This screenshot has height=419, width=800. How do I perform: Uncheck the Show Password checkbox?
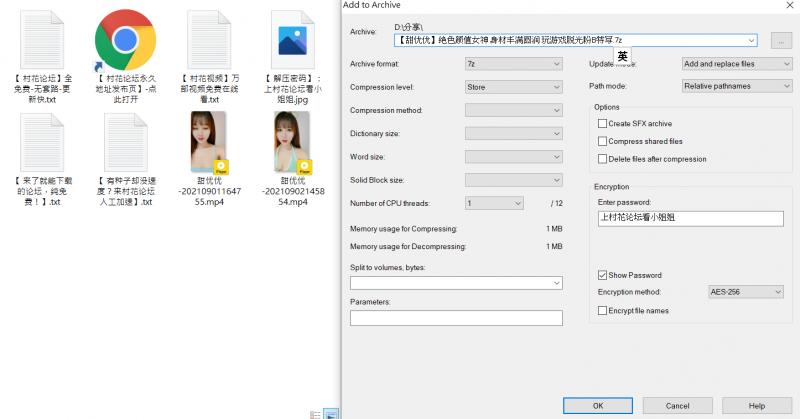[x=602, y=275]
